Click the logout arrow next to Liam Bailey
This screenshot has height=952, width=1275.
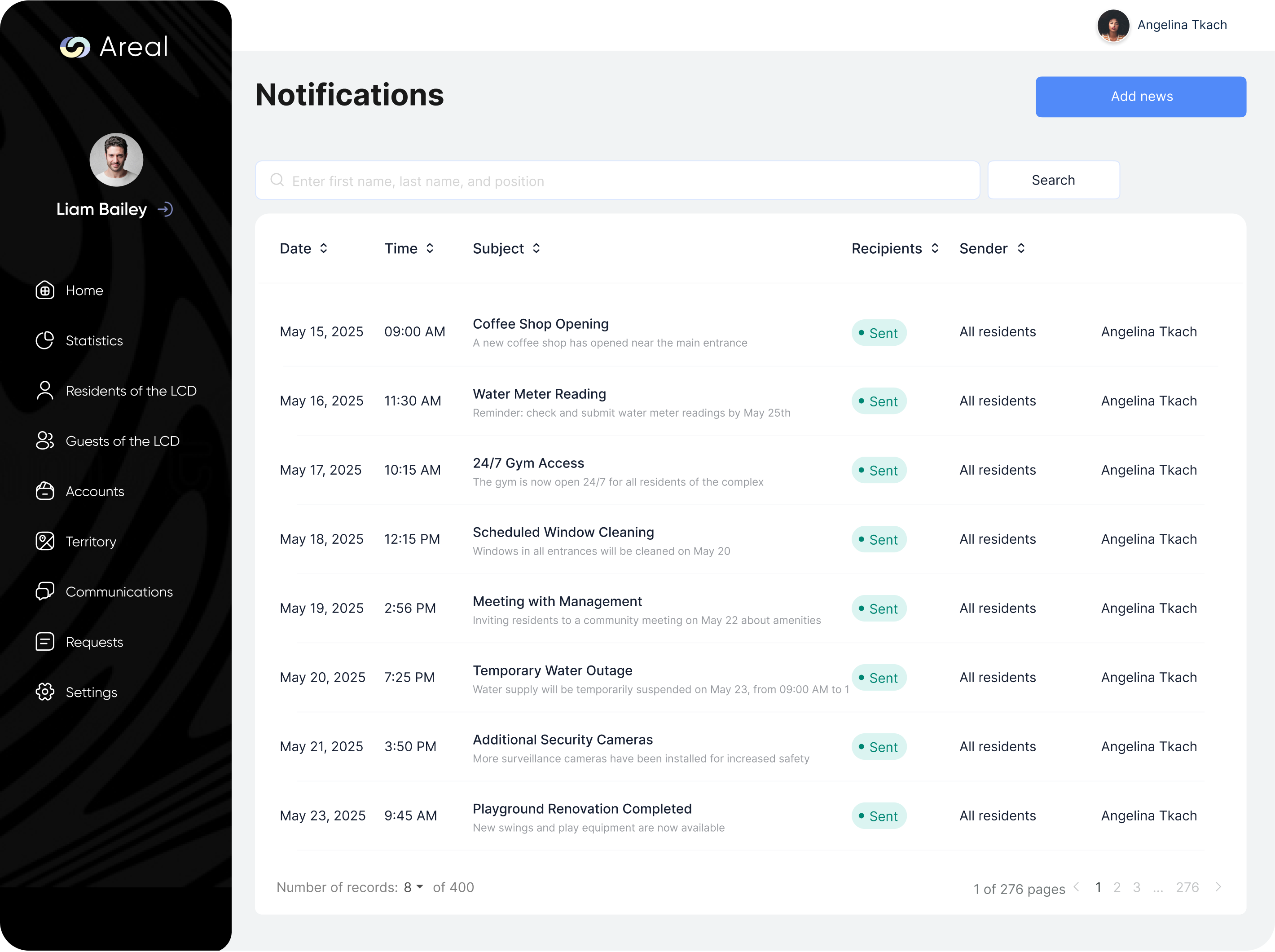(165, 209)
